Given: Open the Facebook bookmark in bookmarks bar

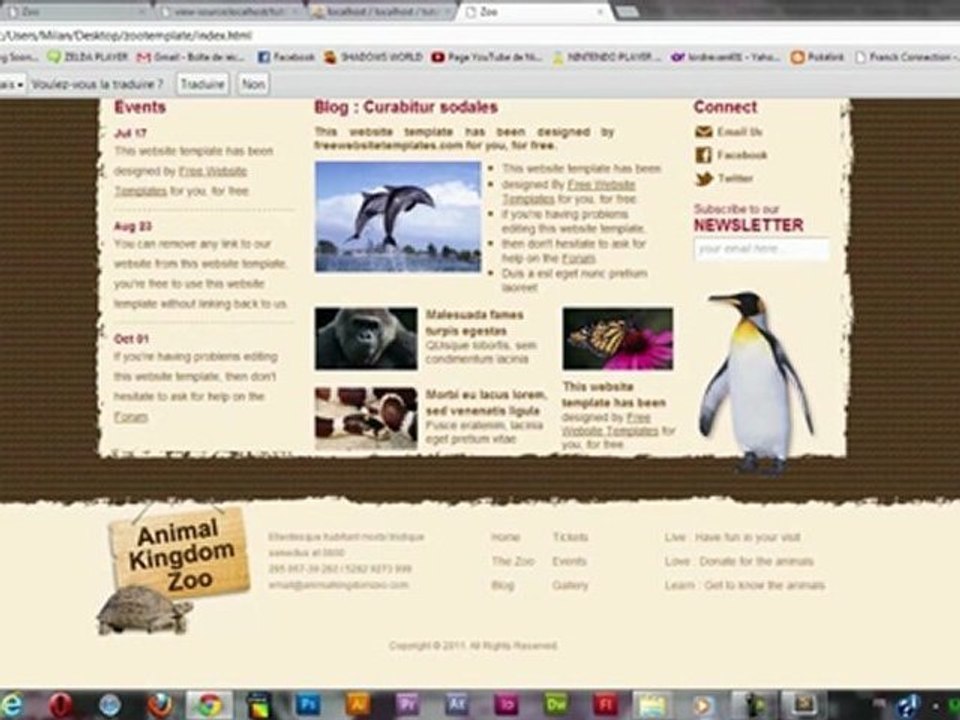Looking at the screenshot, I should click(286, 57).
